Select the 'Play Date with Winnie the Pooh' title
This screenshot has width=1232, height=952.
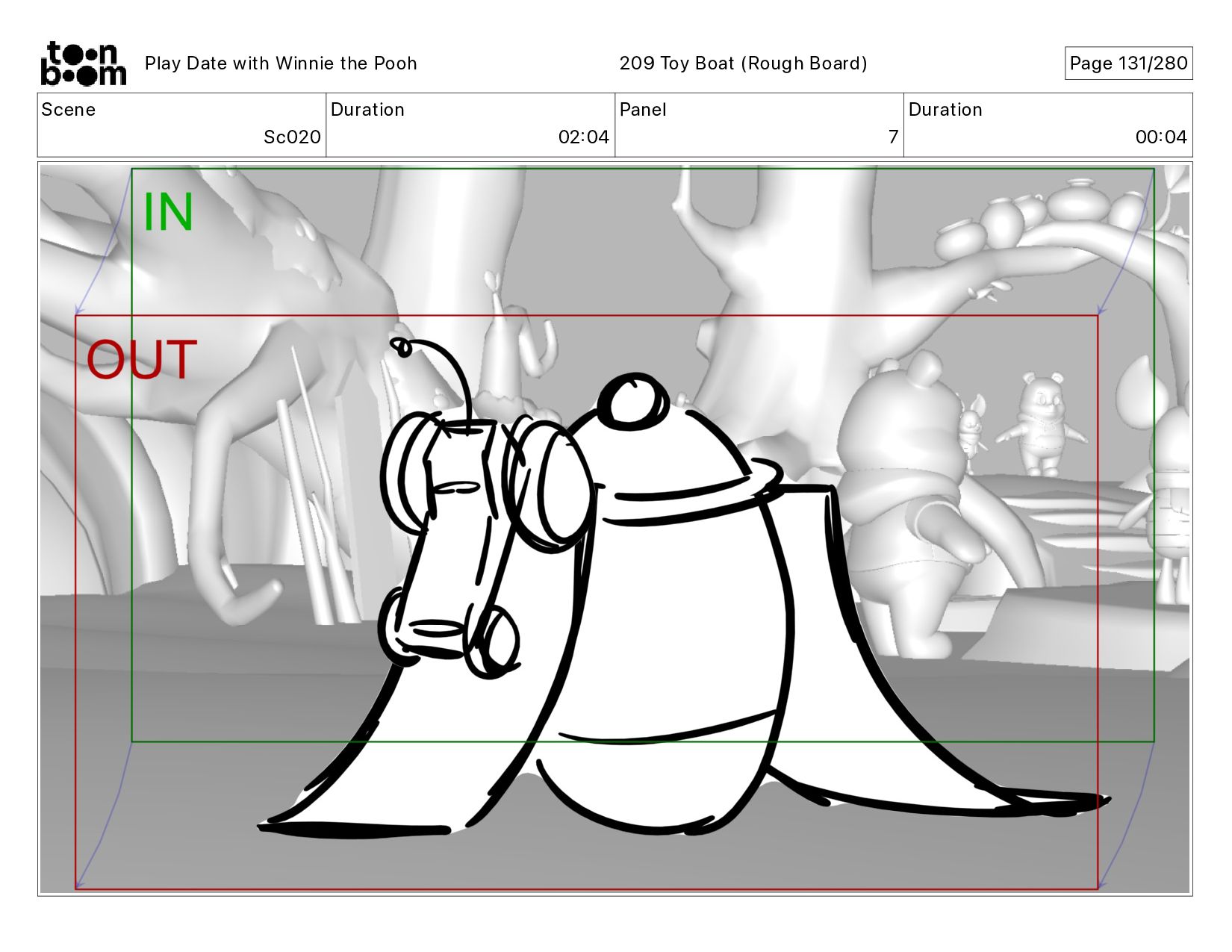[281, 63]
